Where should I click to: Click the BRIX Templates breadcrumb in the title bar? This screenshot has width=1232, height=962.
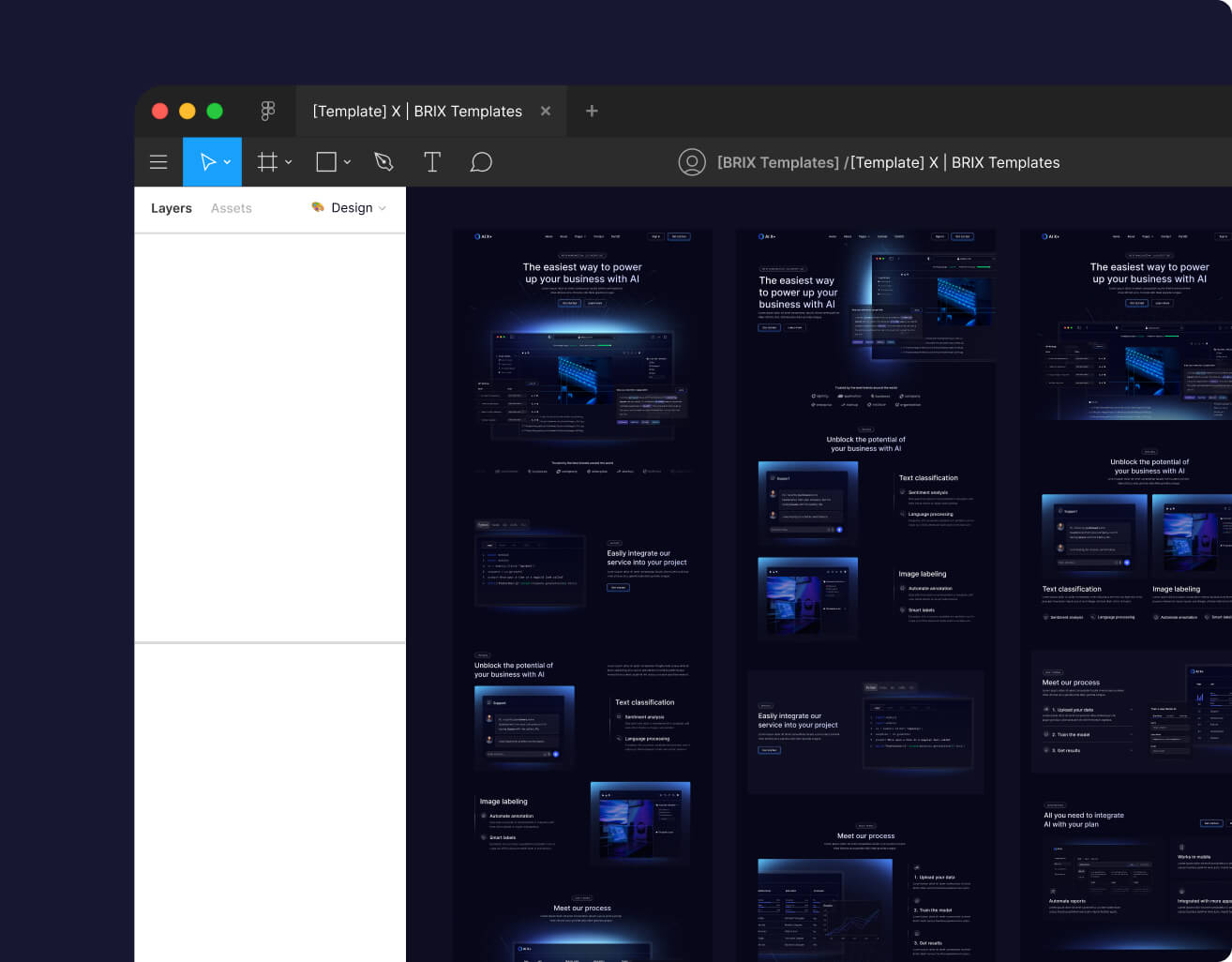coord(777,162)
